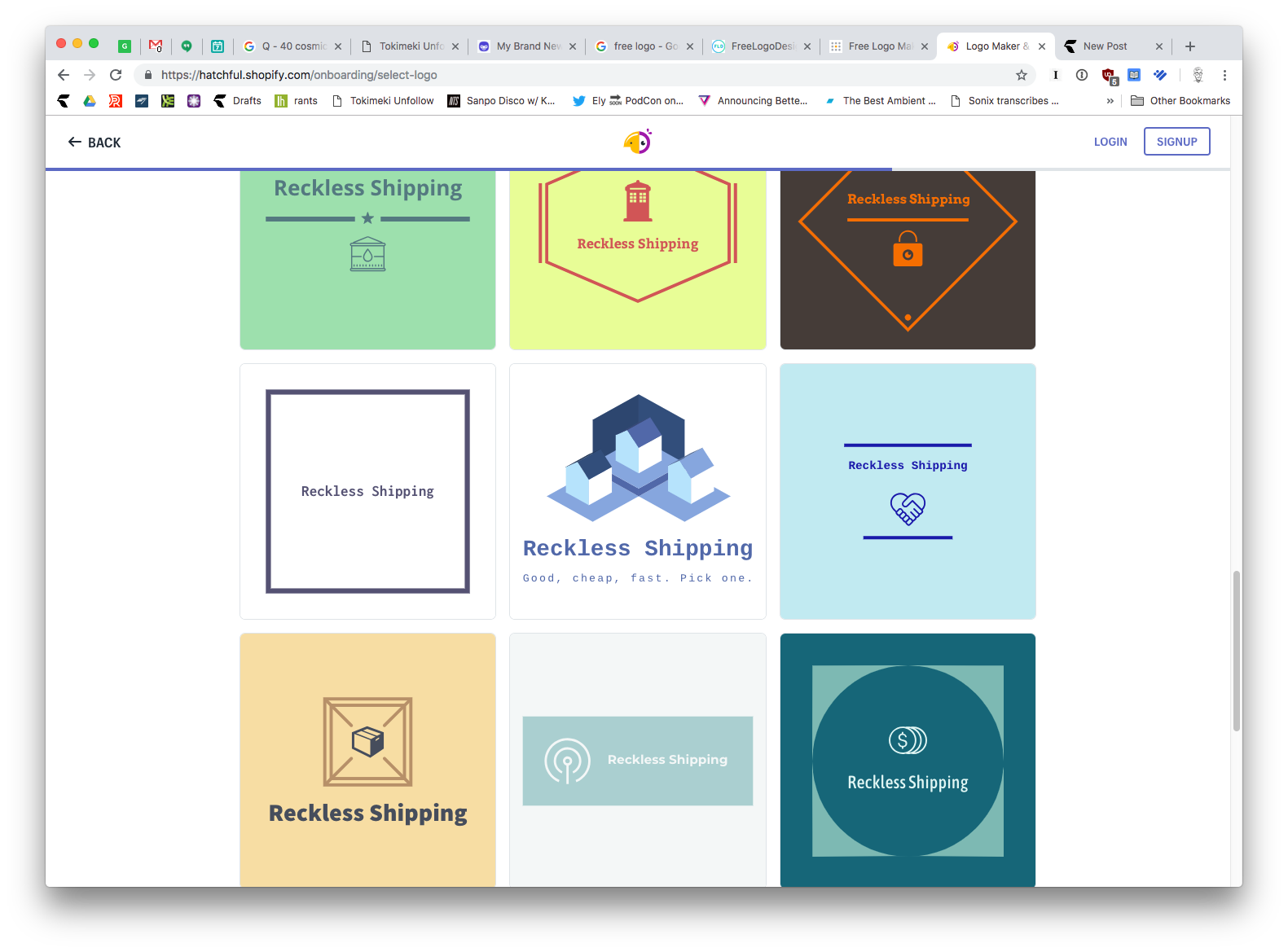Reload the current page
The width and height of the screenshot is (1288, 952).
(116, 75)
